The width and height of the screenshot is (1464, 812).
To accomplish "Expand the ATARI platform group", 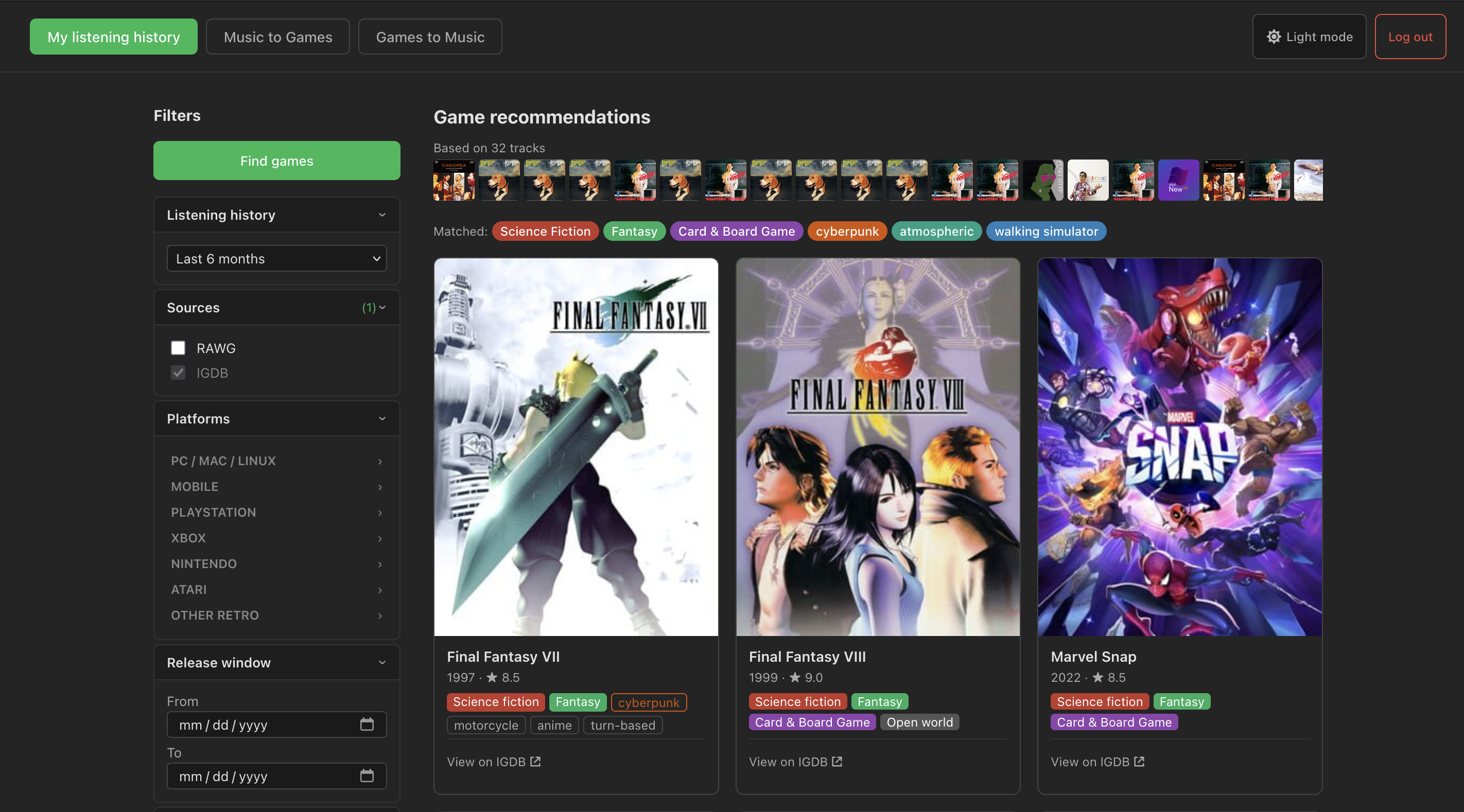I will click(x=277, y=589).
